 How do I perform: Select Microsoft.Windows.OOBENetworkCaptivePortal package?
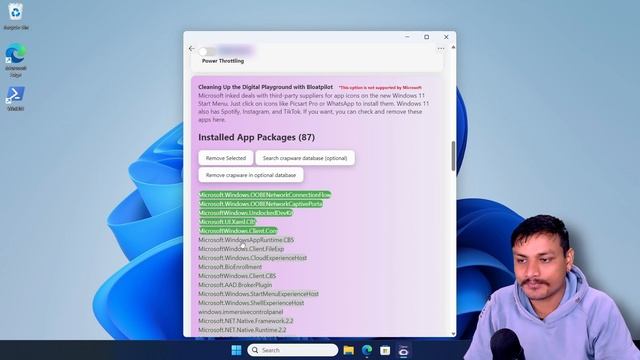[x=260, y=204]
